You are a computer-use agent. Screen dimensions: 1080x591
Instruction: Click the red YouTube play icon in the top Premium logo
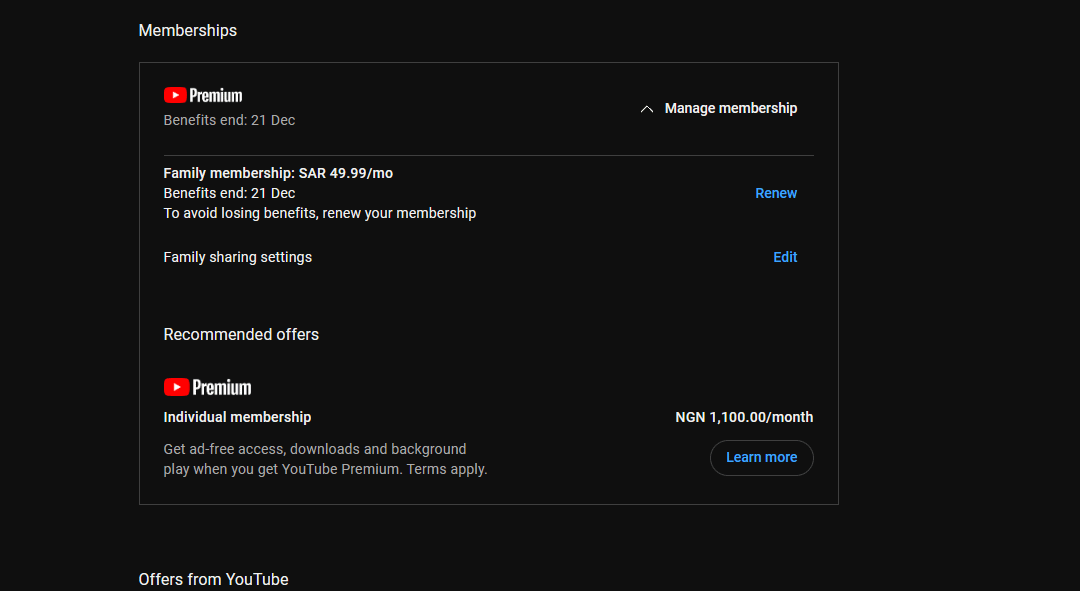coord(176,96)
